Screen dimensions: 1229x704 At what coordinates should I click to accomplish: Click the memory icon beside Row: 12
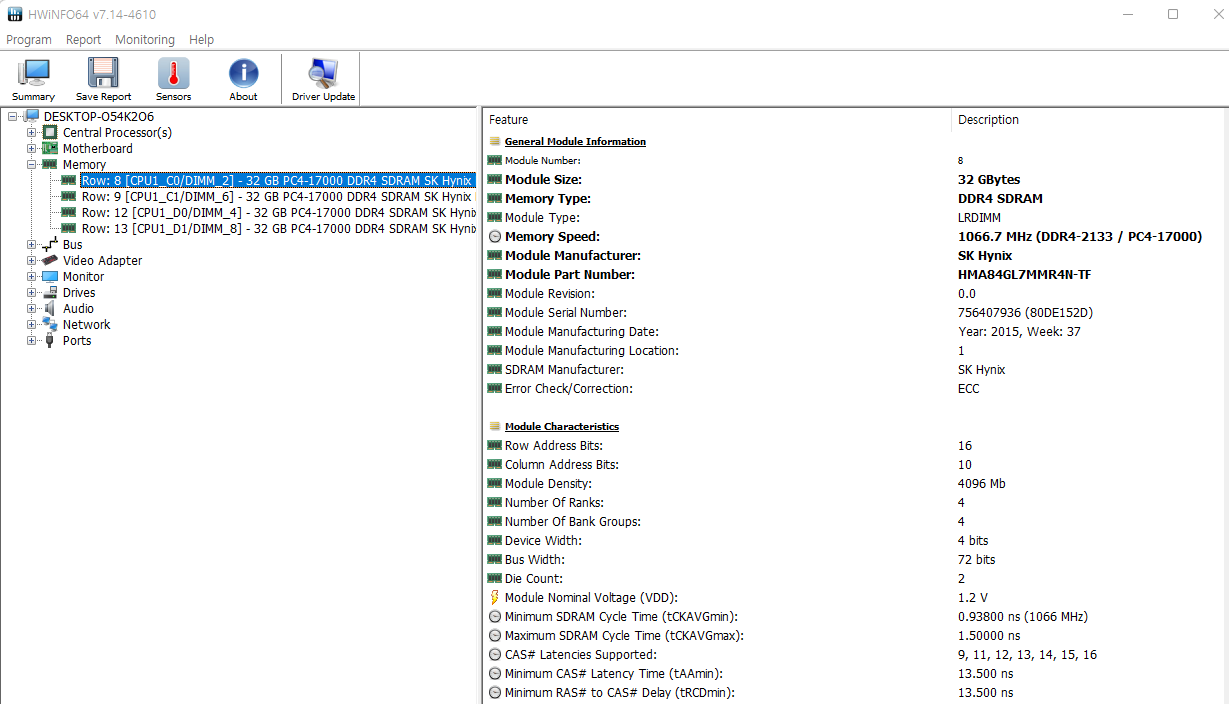click(x=69, y=212)
